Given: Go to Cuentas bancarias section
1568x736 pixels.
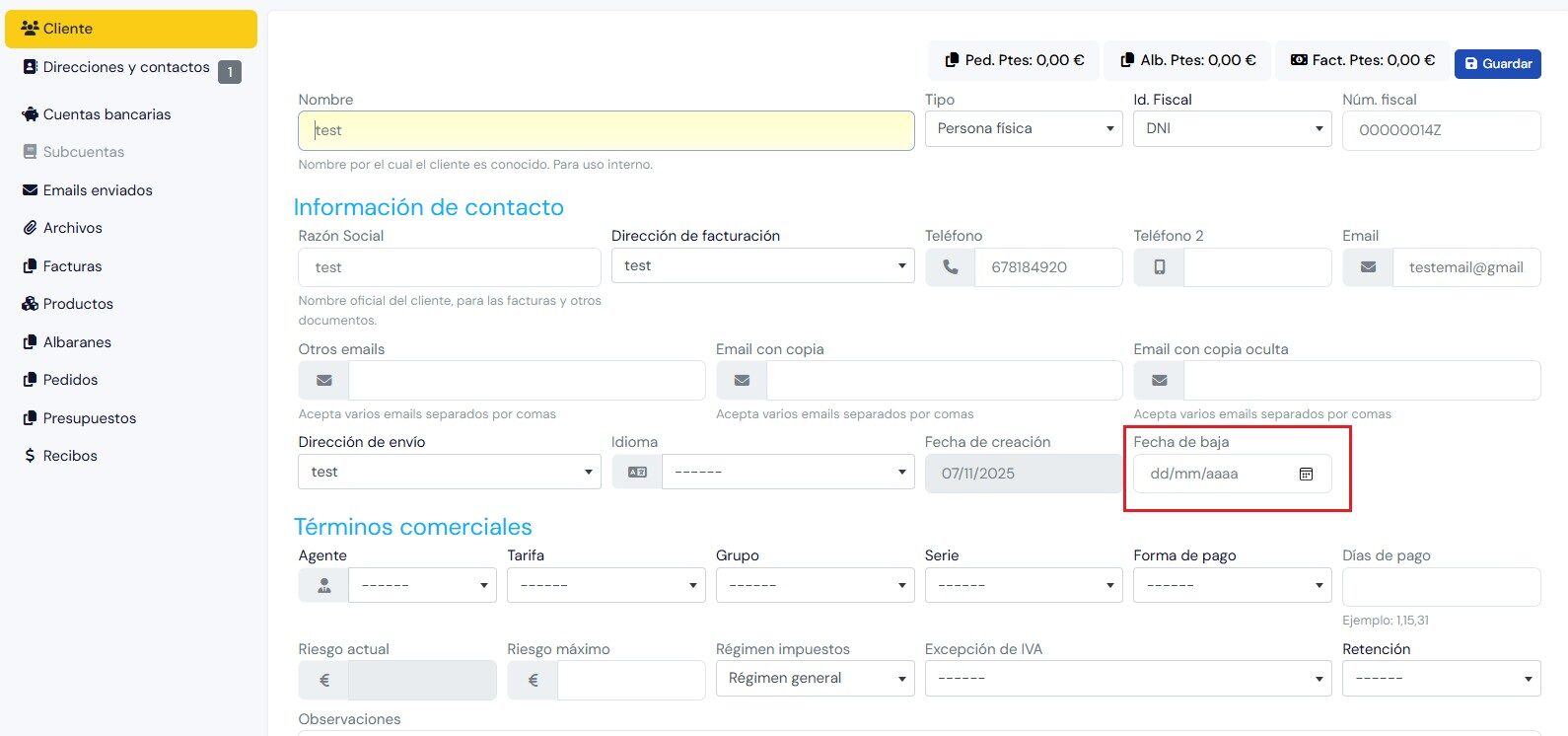Looking at the screenshot, I should click(x=107, y=114).
